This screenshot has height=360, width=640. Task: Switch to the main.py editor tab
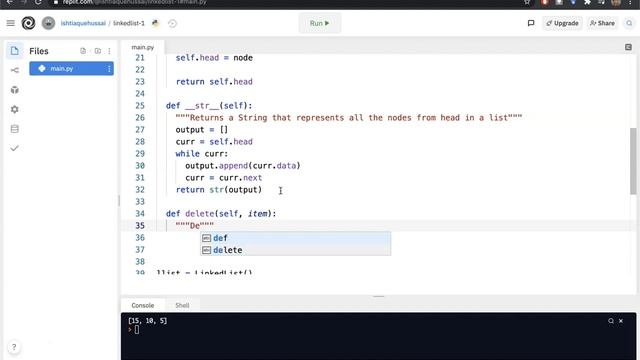tap(143, 47)
